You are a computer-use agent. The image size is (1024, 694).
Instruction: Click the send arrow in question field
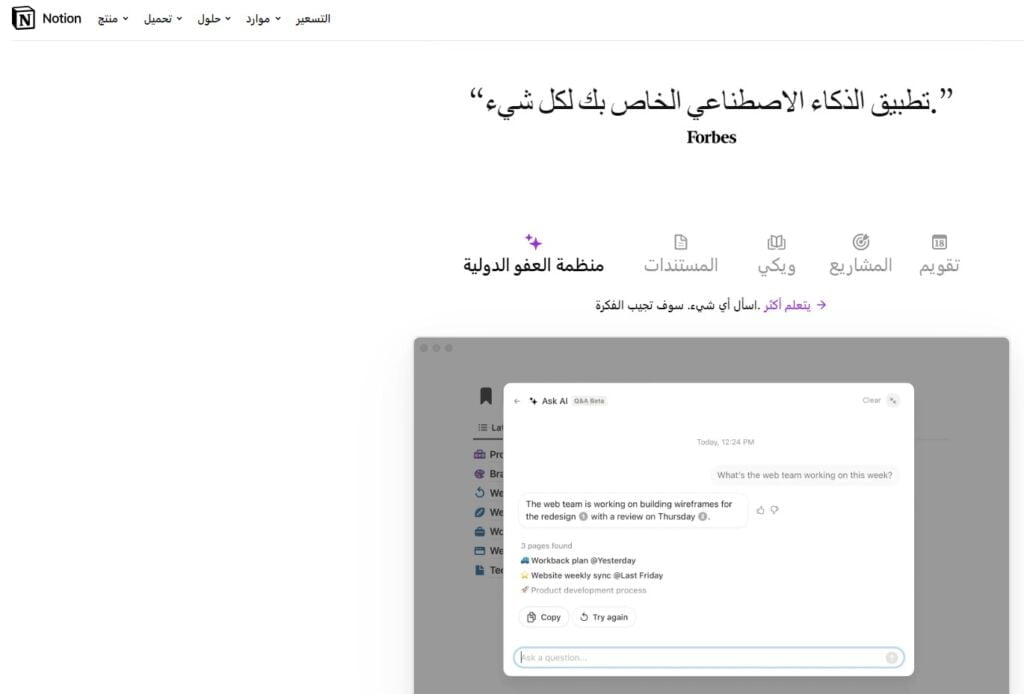pos(891,658)
